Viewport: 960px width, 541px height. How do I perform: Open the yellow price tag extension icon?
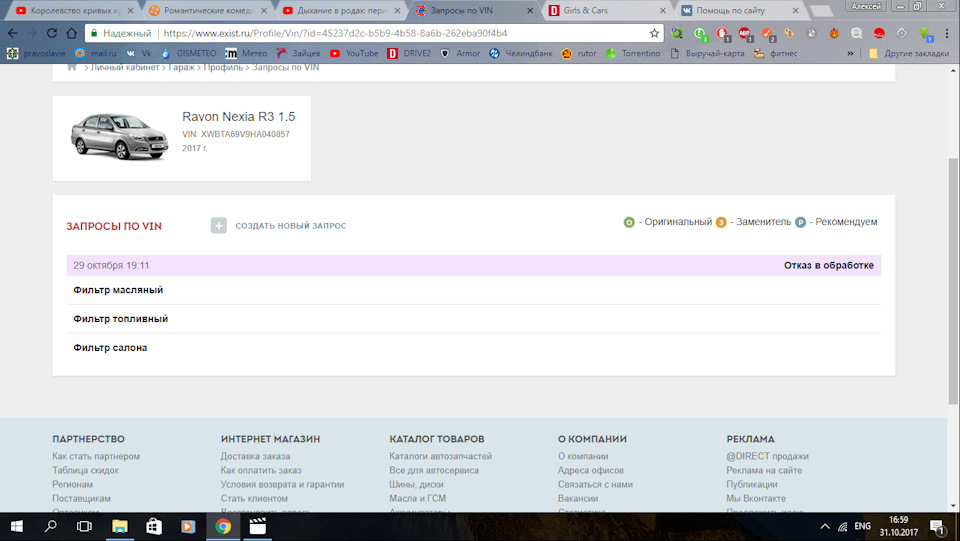click(789, 33)
